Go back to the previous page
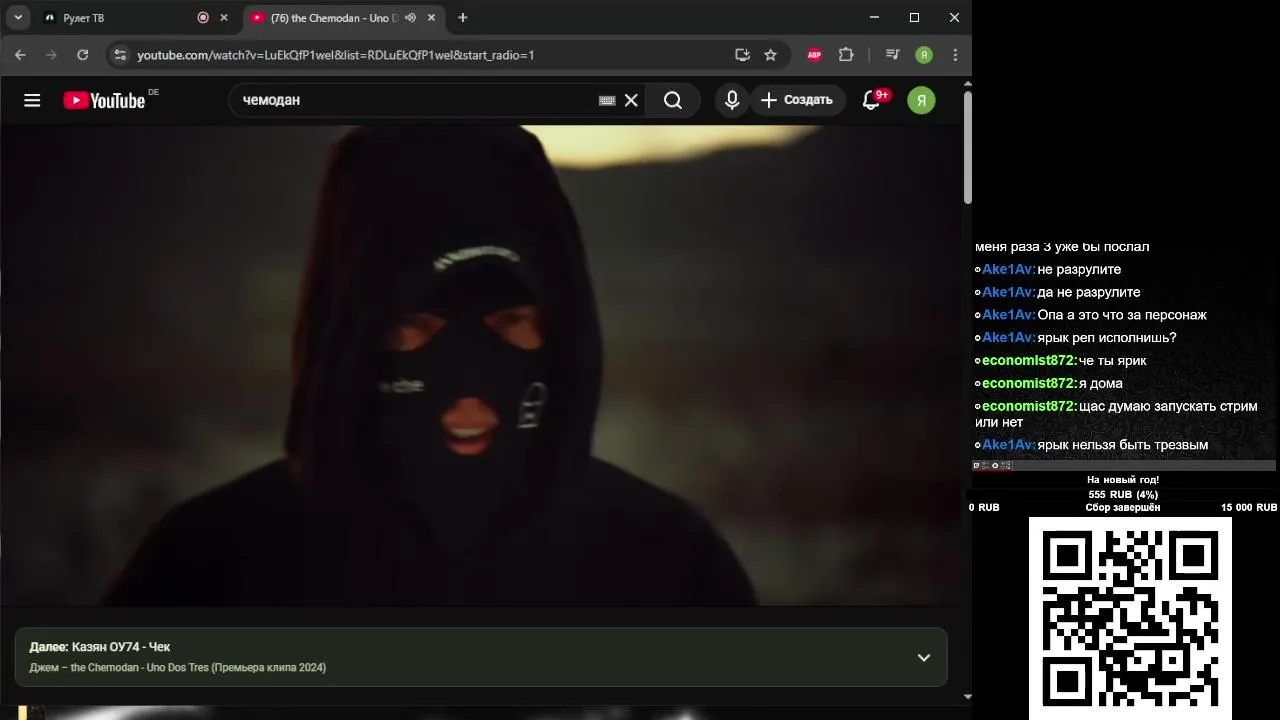Viewport: 1280px width, 720px height. coord(20,55)
